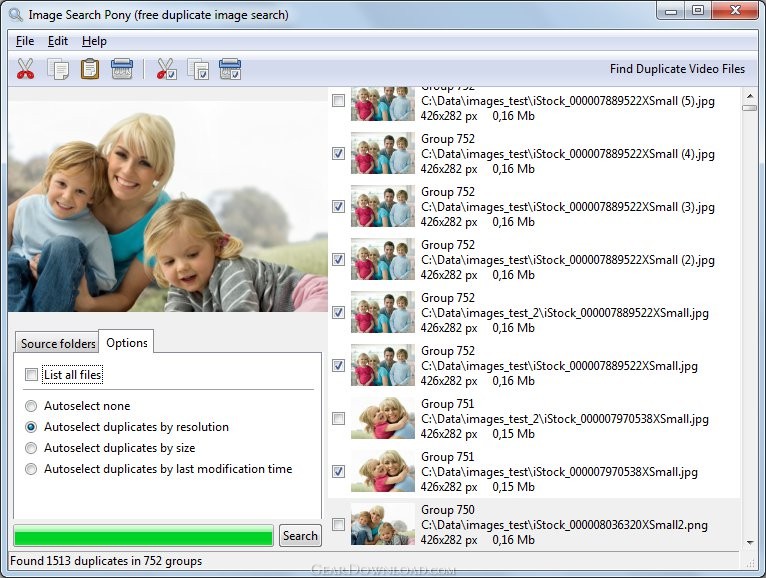
Task: Click Copy checked files icon
Action: click(198, 69)
